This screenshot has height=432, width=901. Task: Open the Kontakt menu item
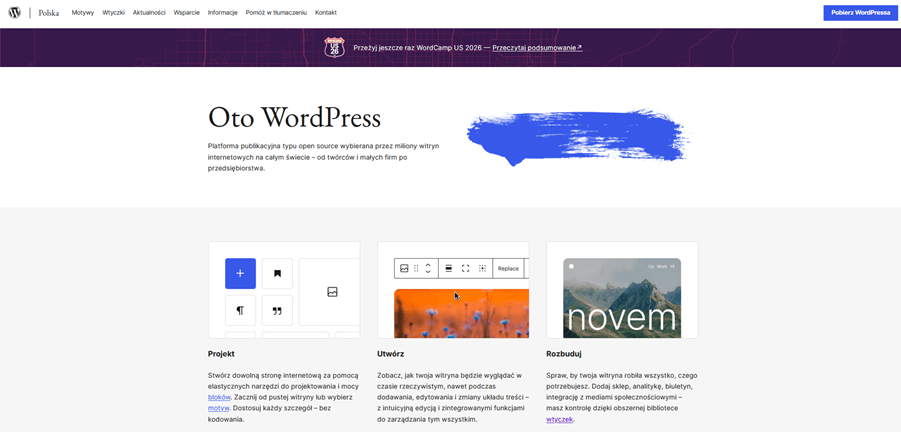[326, 13]
